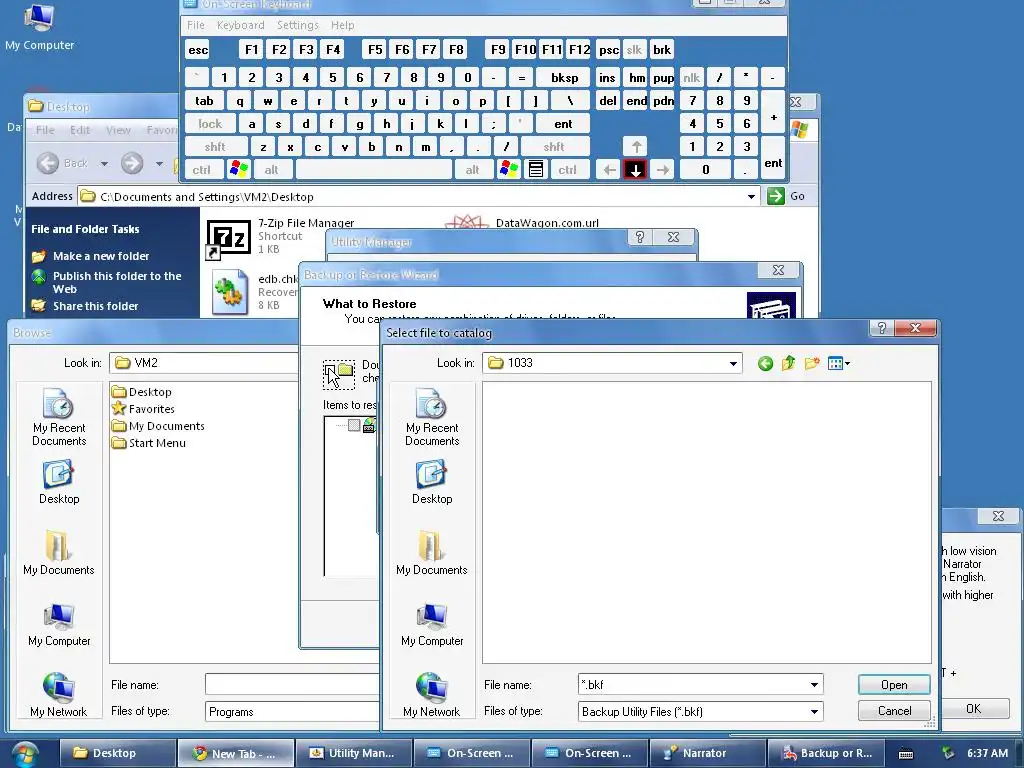Image resolution: width=1024 pixels, height=768 pixels.
Task: Click left Windows logo key on On-Screen Keyboard
Action: tap(238, 170)
